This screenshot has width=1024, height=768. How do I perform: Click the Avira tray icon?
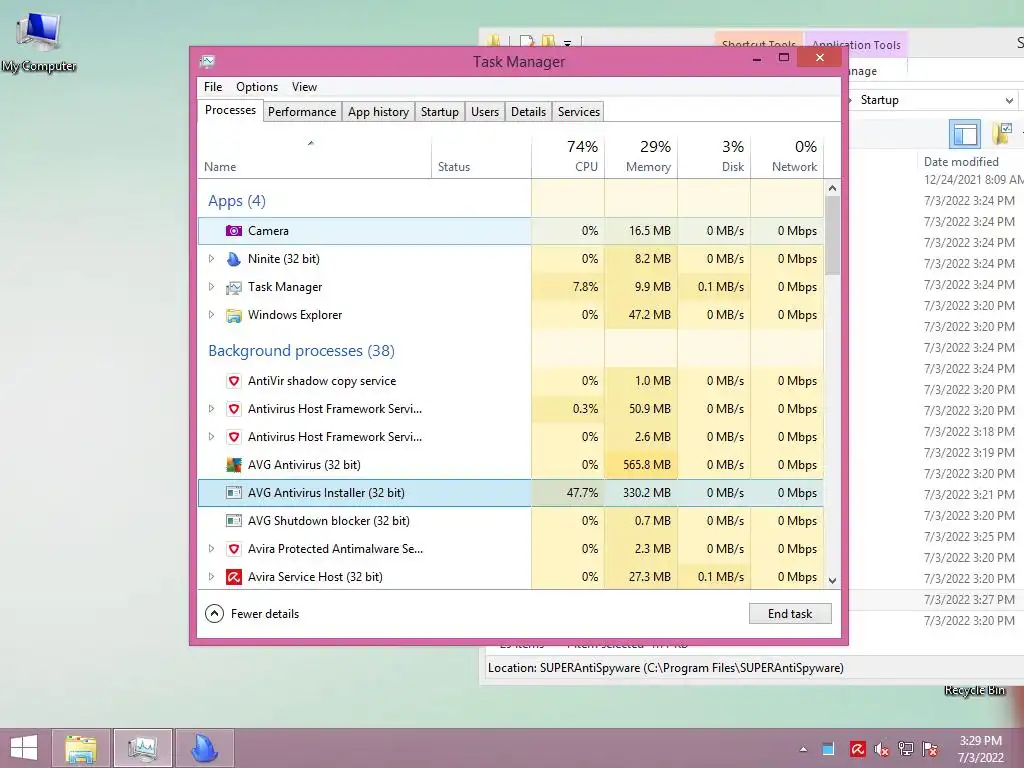pos(857,749)
